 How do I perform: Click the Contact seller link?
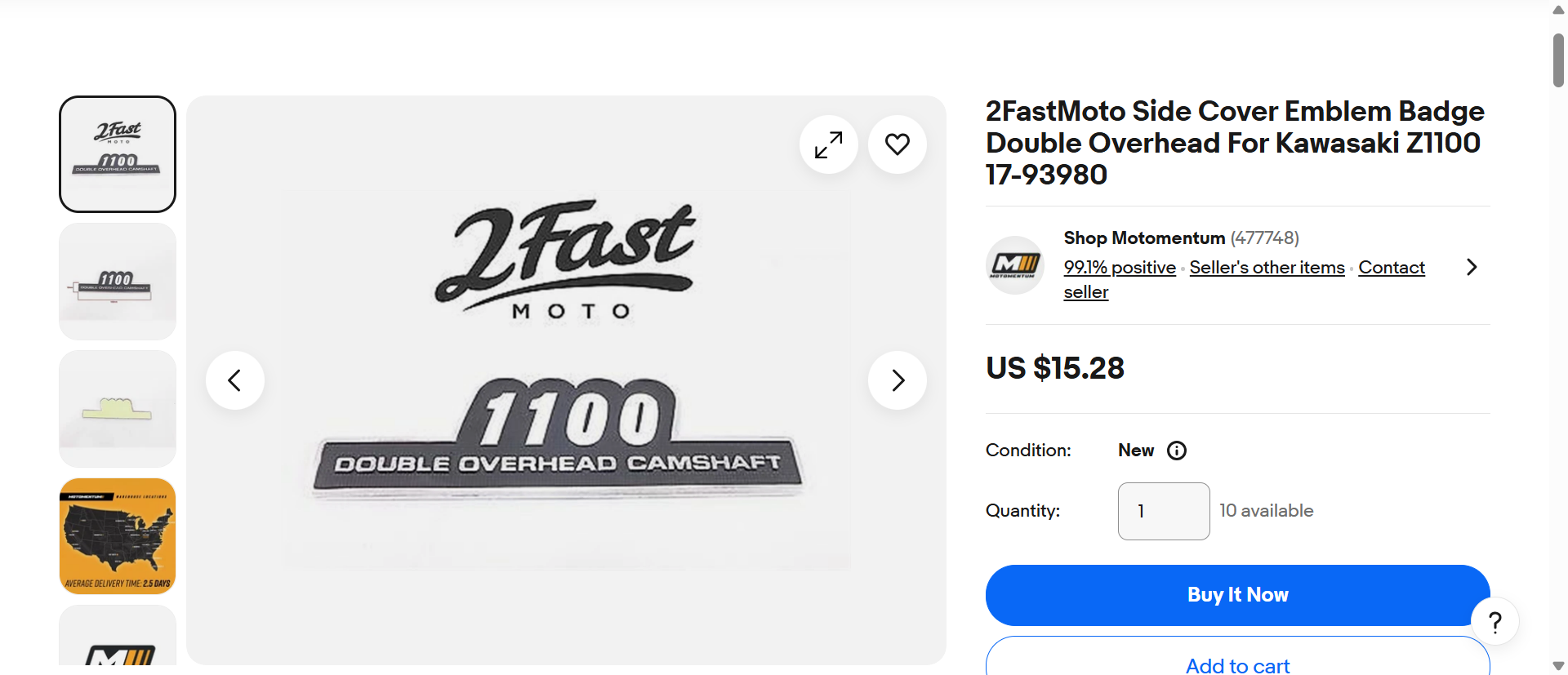1391,268
